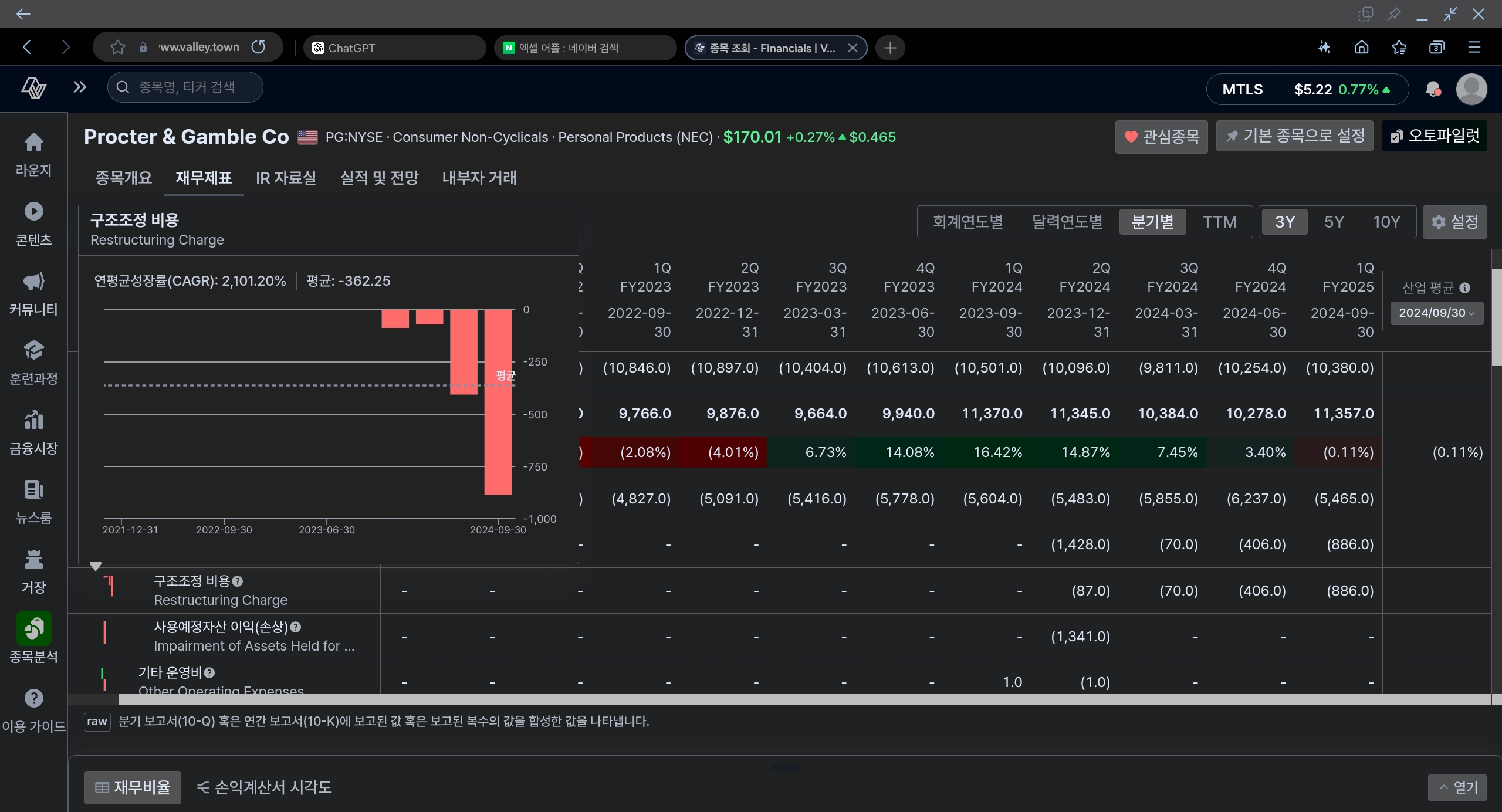Click the browser home icon
The width and height of the screenshot is (1502, 812).
point(1362,47)
